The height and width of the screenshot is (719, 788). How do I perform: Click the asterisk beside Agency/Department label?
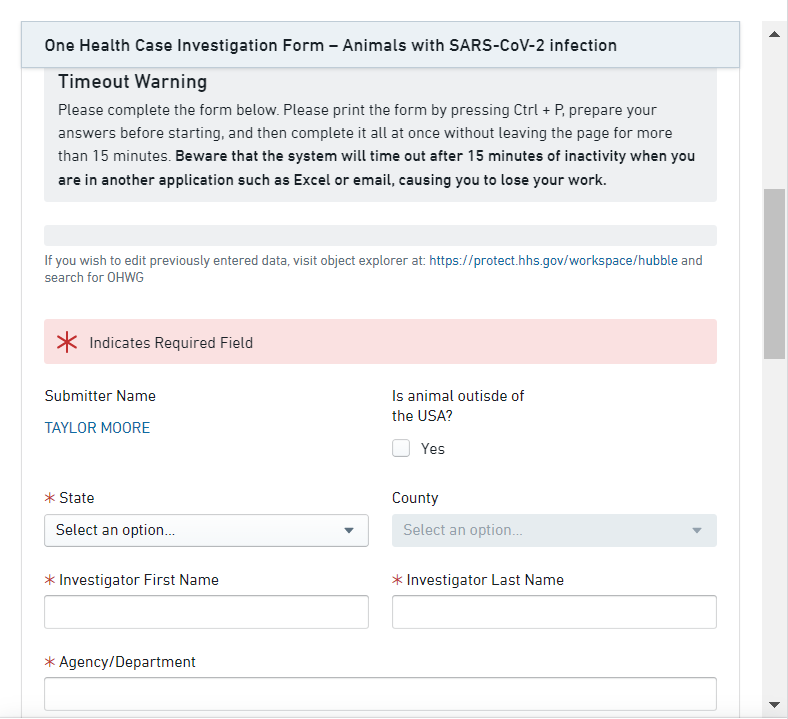click(50, 662)
